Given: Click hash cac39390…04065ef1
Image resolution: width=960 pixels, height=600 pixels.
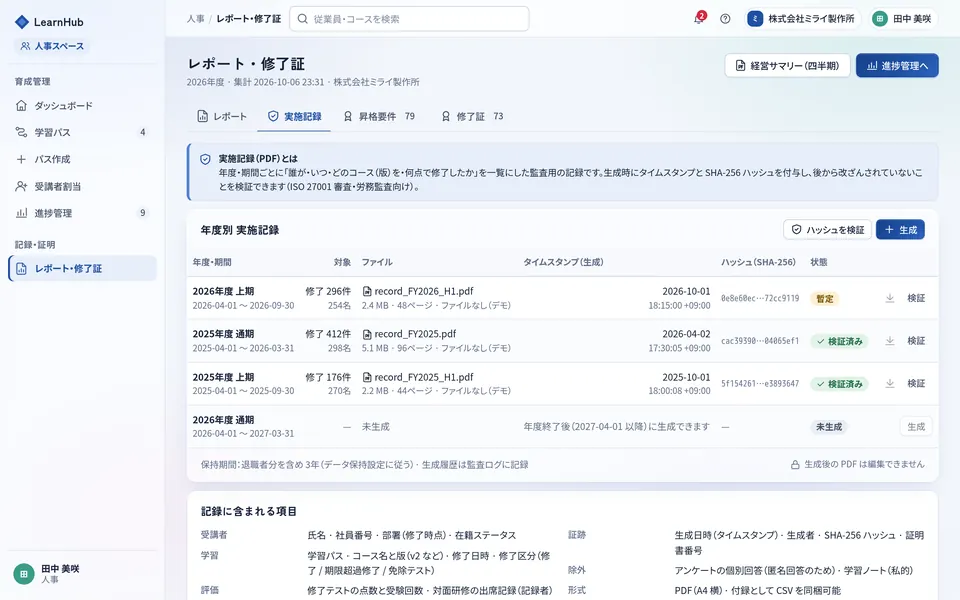Looking at the screenshot, I should 760,341.
